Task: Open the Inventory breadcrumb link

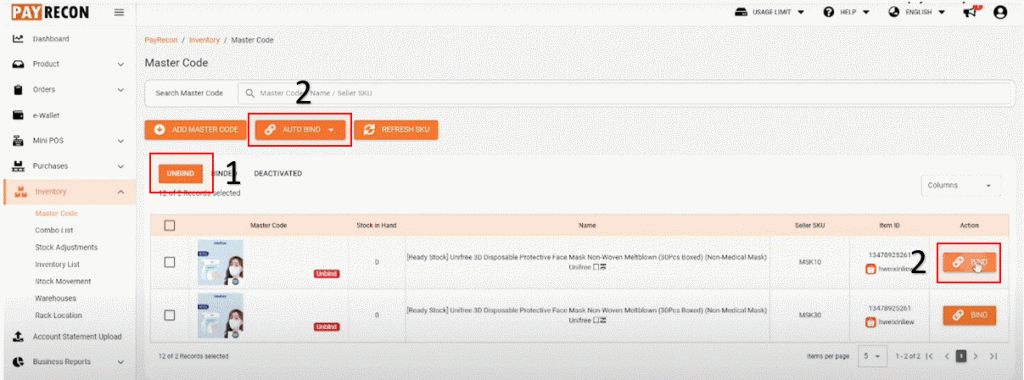Action: coord(204,40)
